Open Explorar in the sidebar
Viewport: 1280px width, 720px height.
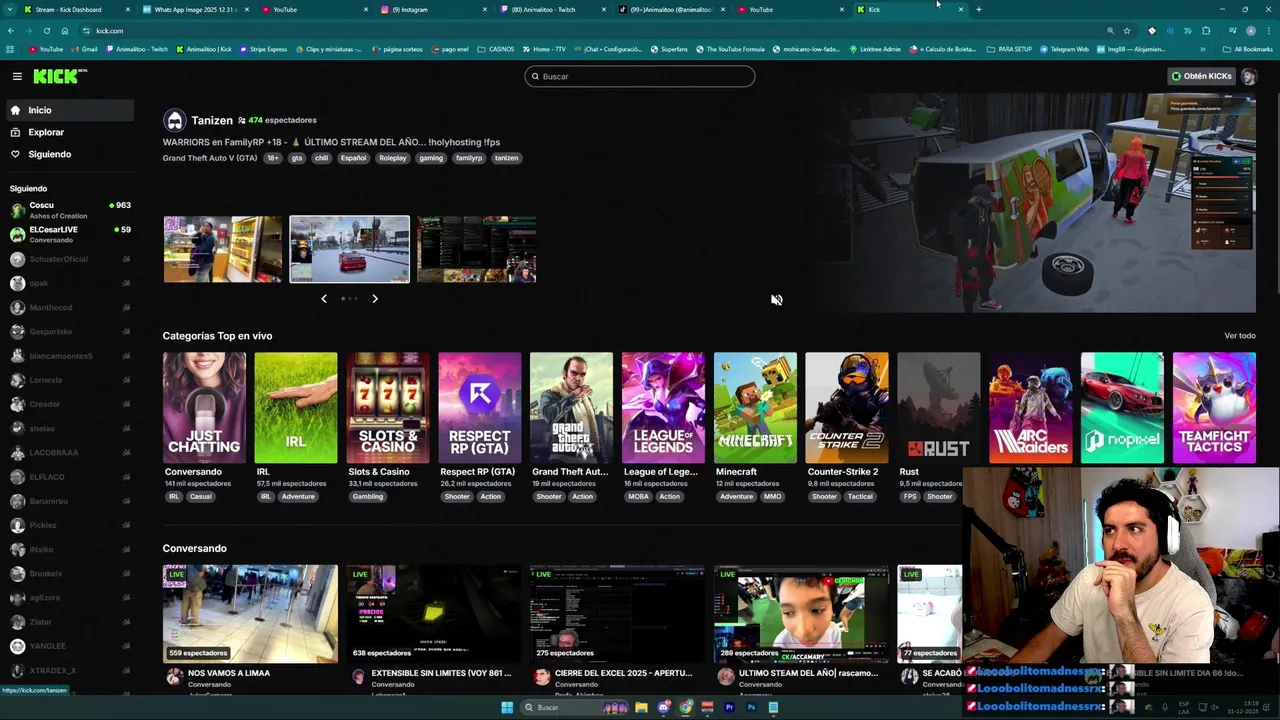click(69, 132)
